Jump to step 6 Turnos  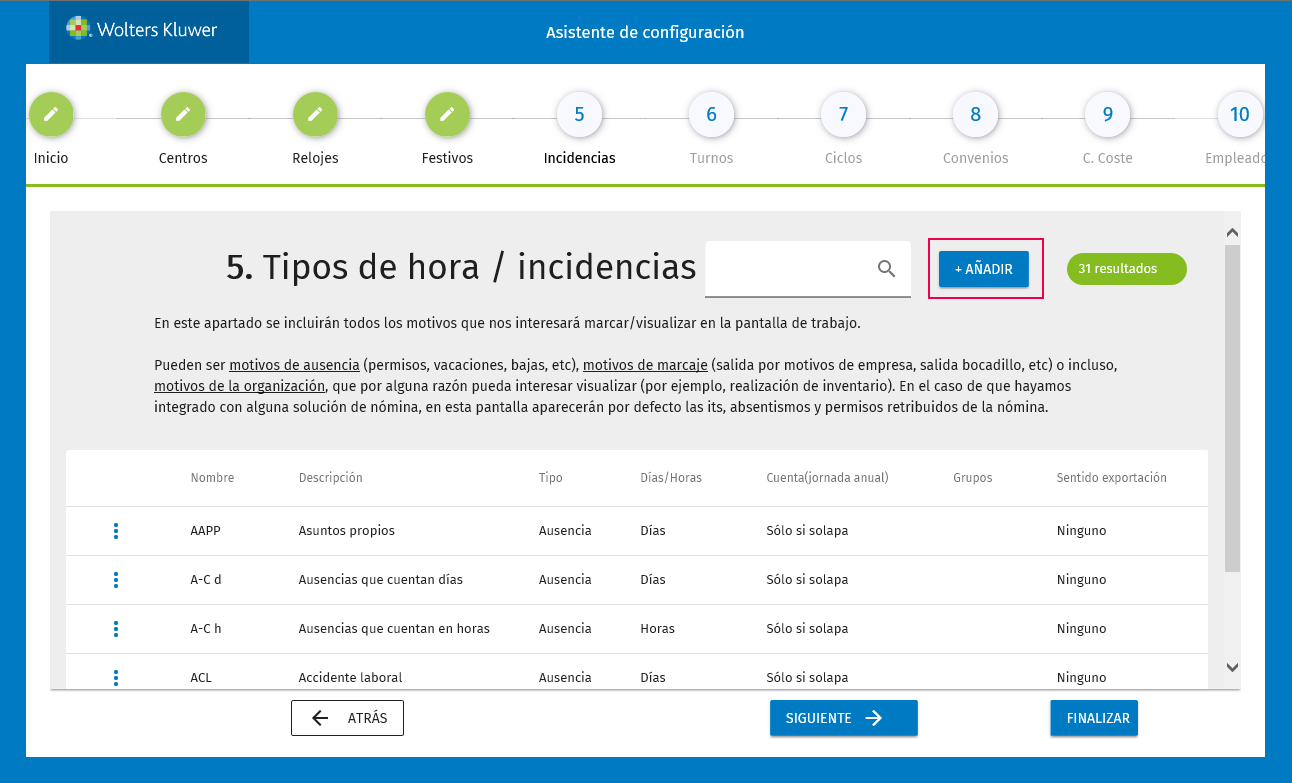coord(711,115)
